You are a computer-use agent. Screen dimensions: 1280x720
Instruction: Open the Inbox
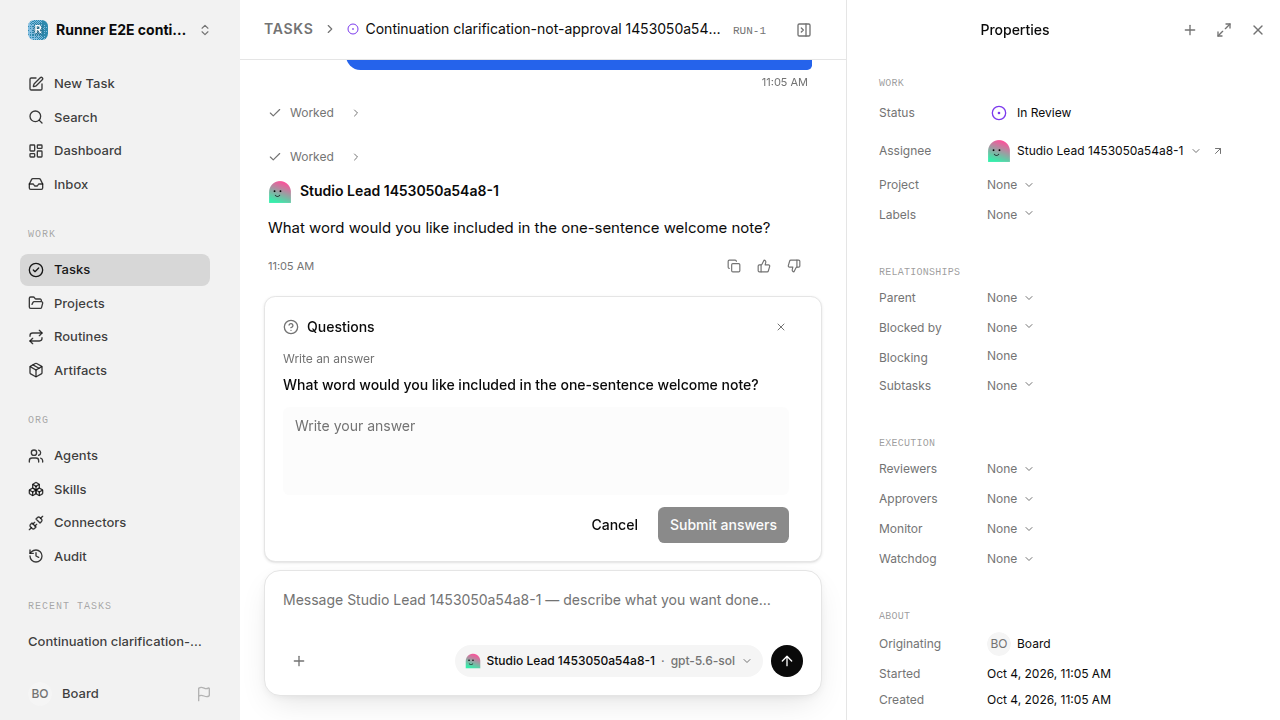pos(115,185)
